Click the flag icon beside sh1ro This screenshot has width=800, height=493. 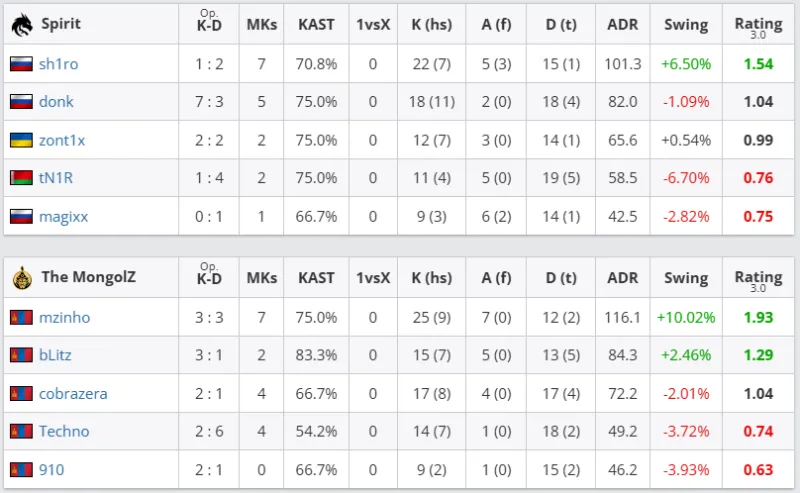coord(21,64)
